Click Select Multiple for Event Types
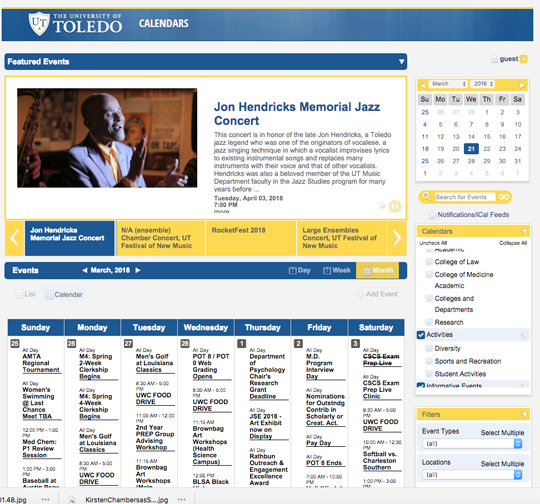540x504 pixels. 502,433
